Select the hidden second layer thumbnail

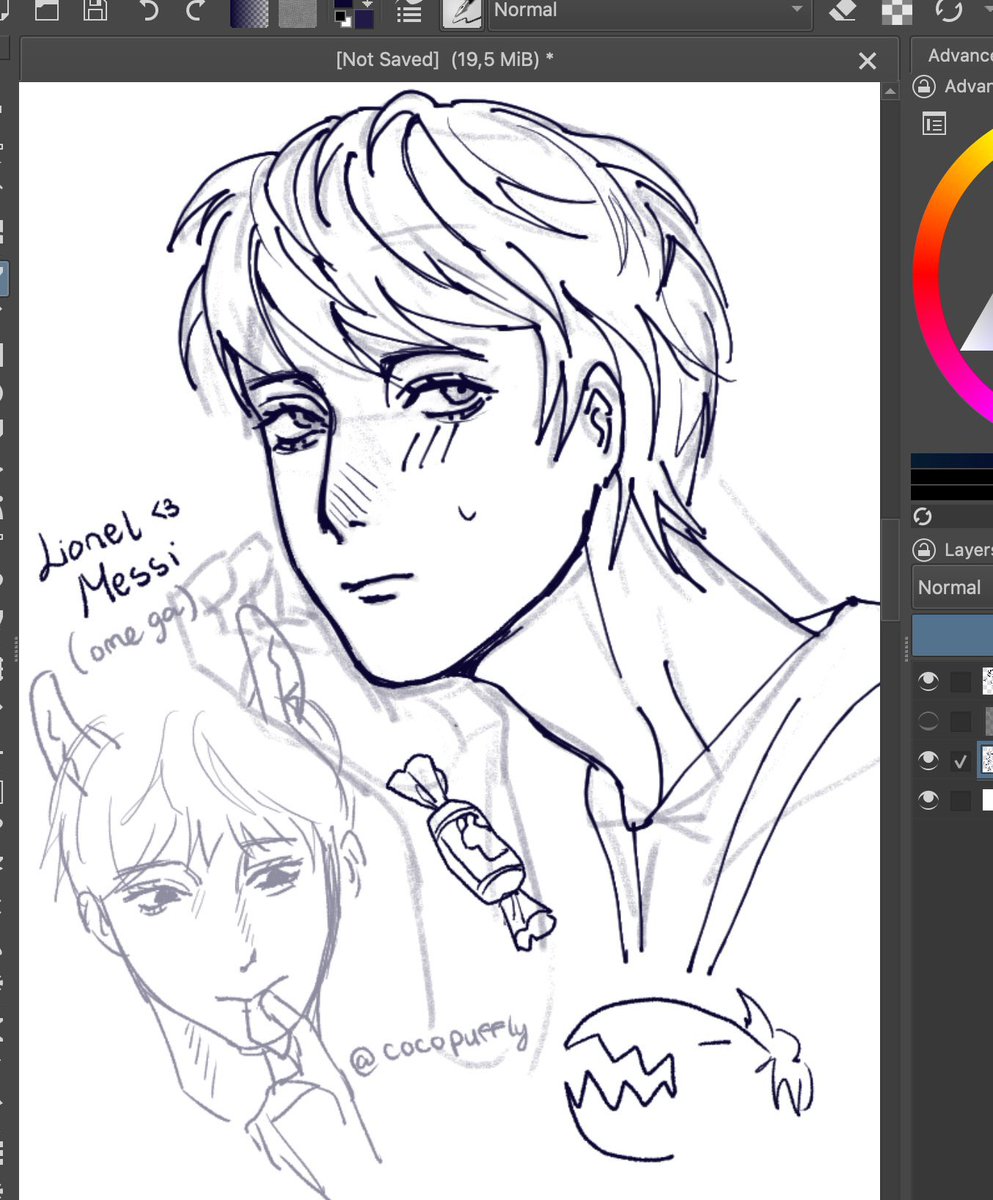tap(988, 721)
